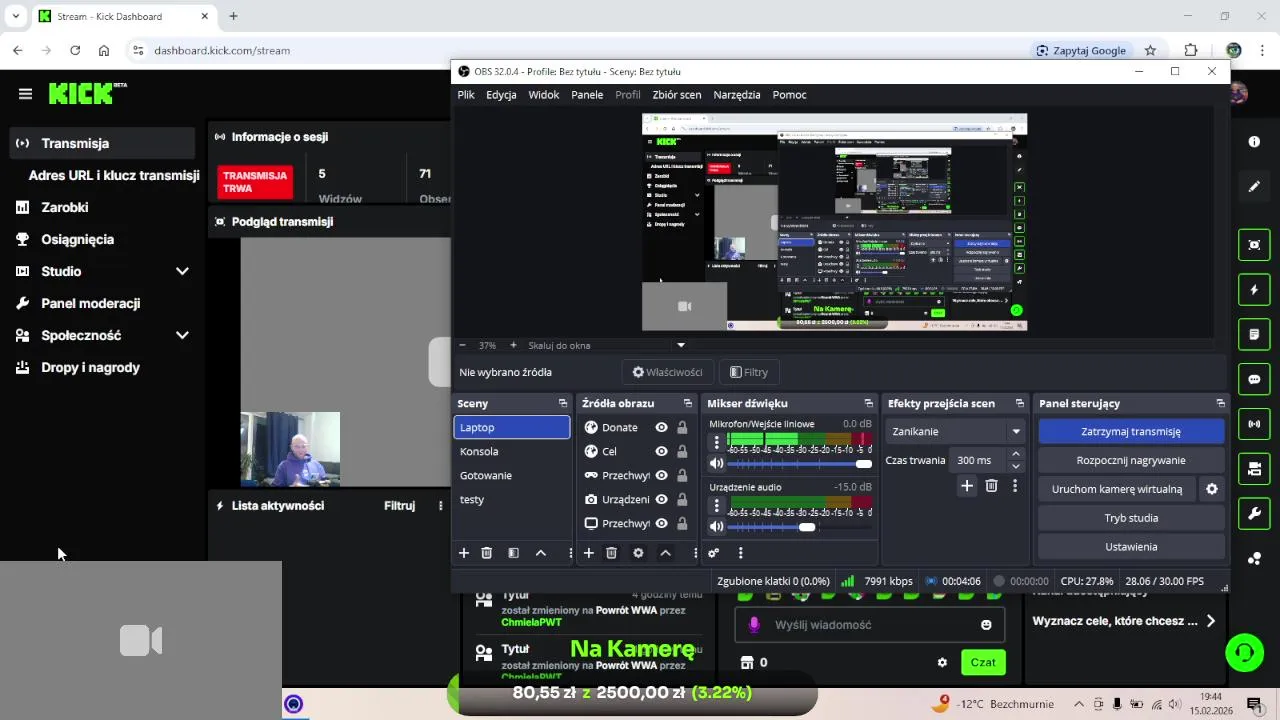Mute Mikrofon/Wejście liniowe speaker icon
This screenshot has width=1280, height=720.
[x=716, y=464]
